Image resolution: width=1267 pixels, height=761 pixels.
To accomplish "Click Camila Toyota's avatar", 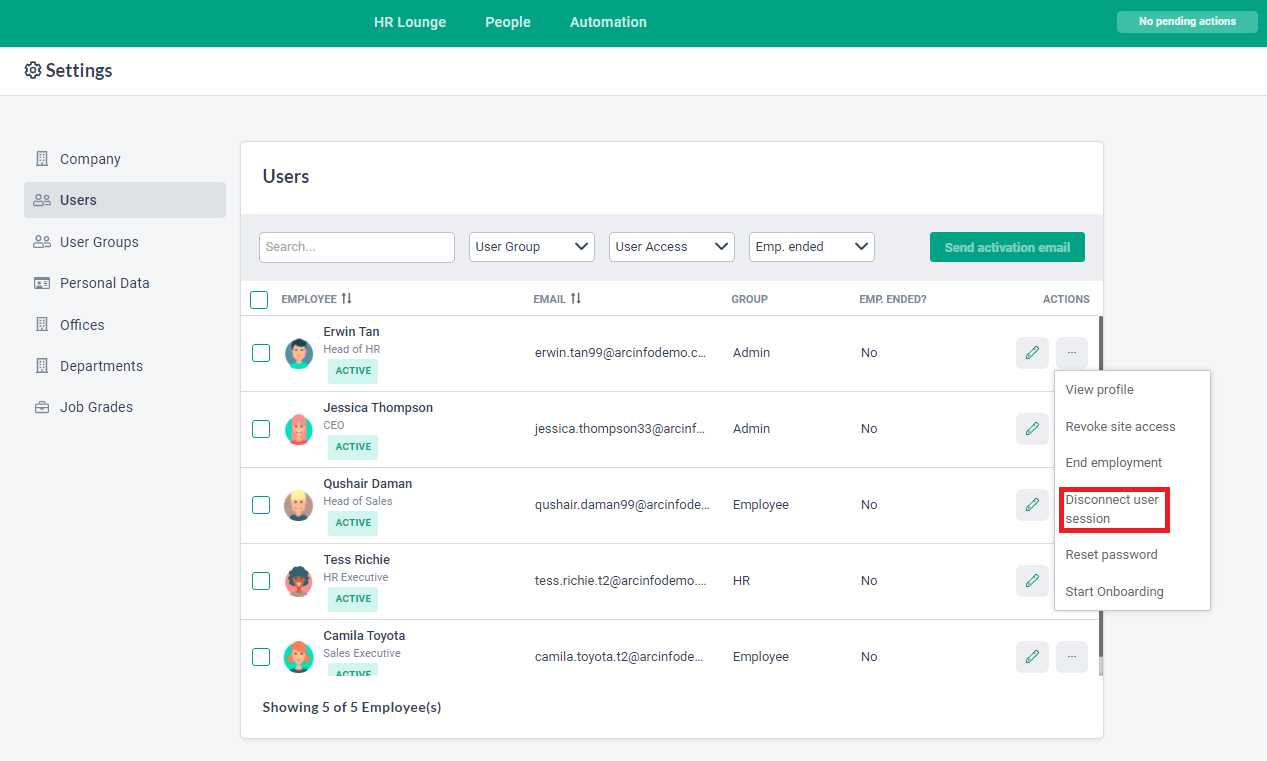I will [298, 658].
